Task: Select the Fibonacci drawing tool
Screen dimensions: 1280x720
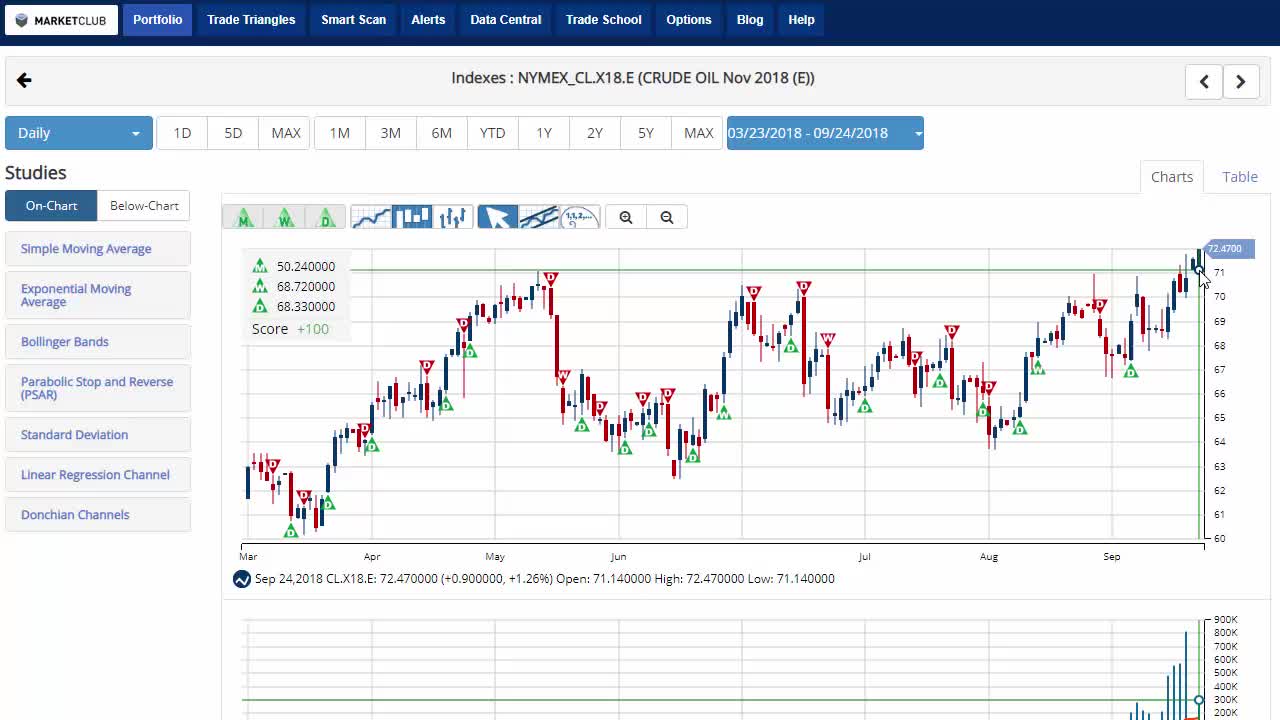Action: pos(580,217)
